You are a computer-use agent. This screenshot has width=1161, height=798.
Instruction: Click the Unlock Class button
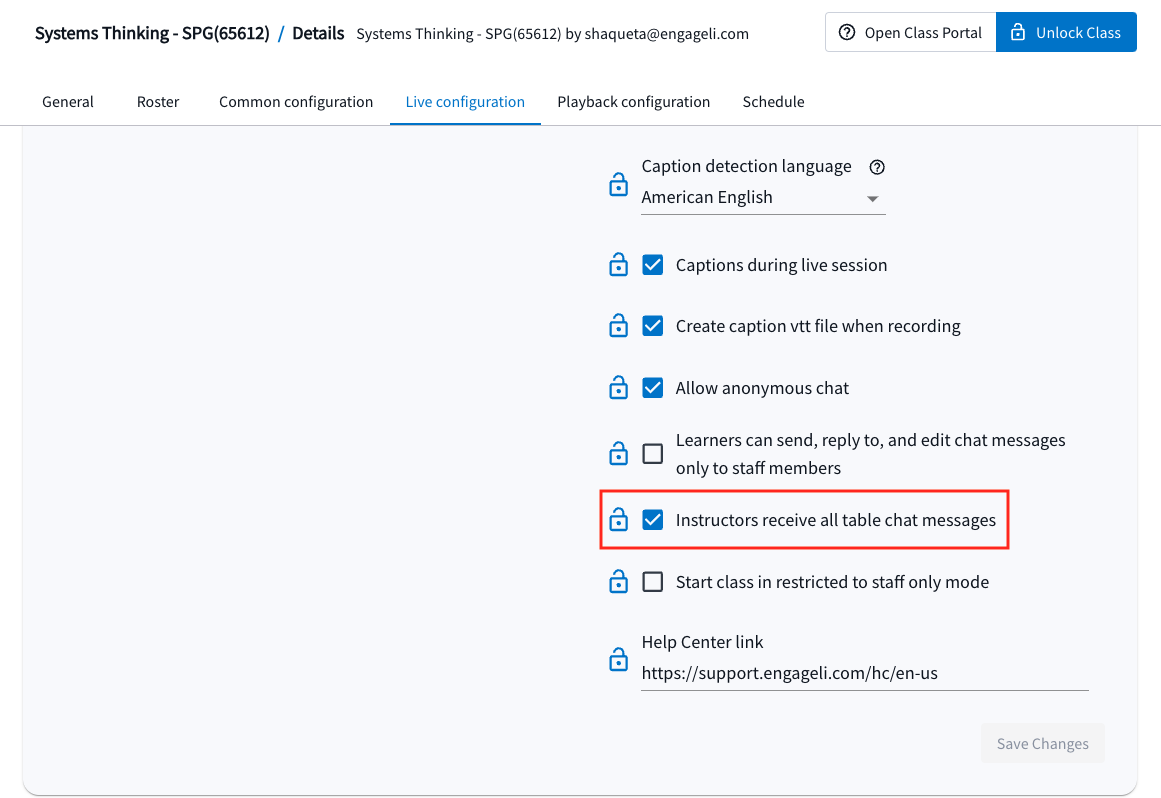coord(1066,33)
